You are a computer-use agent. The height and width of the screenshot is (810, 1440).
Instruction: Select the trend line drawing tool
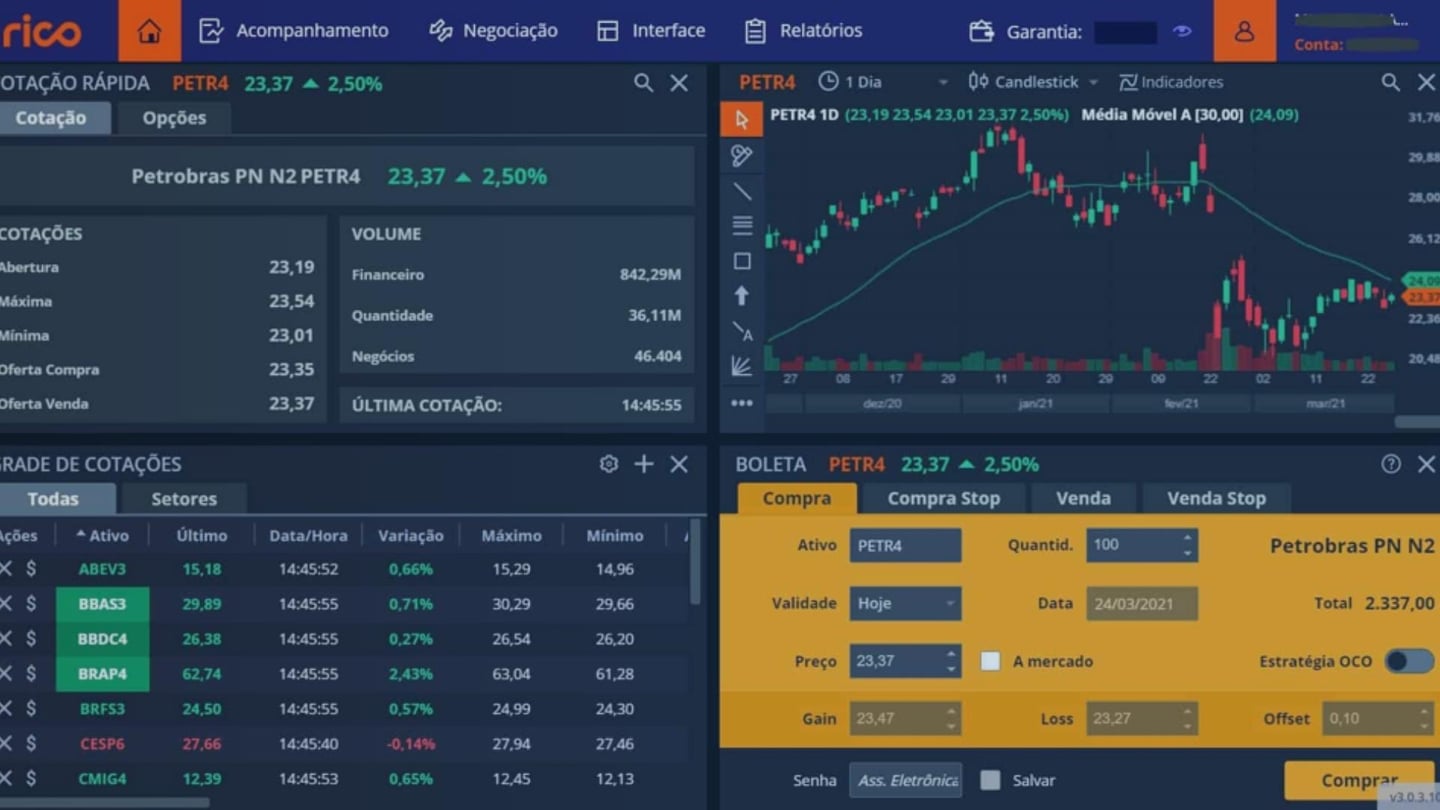tap(742, 190)
